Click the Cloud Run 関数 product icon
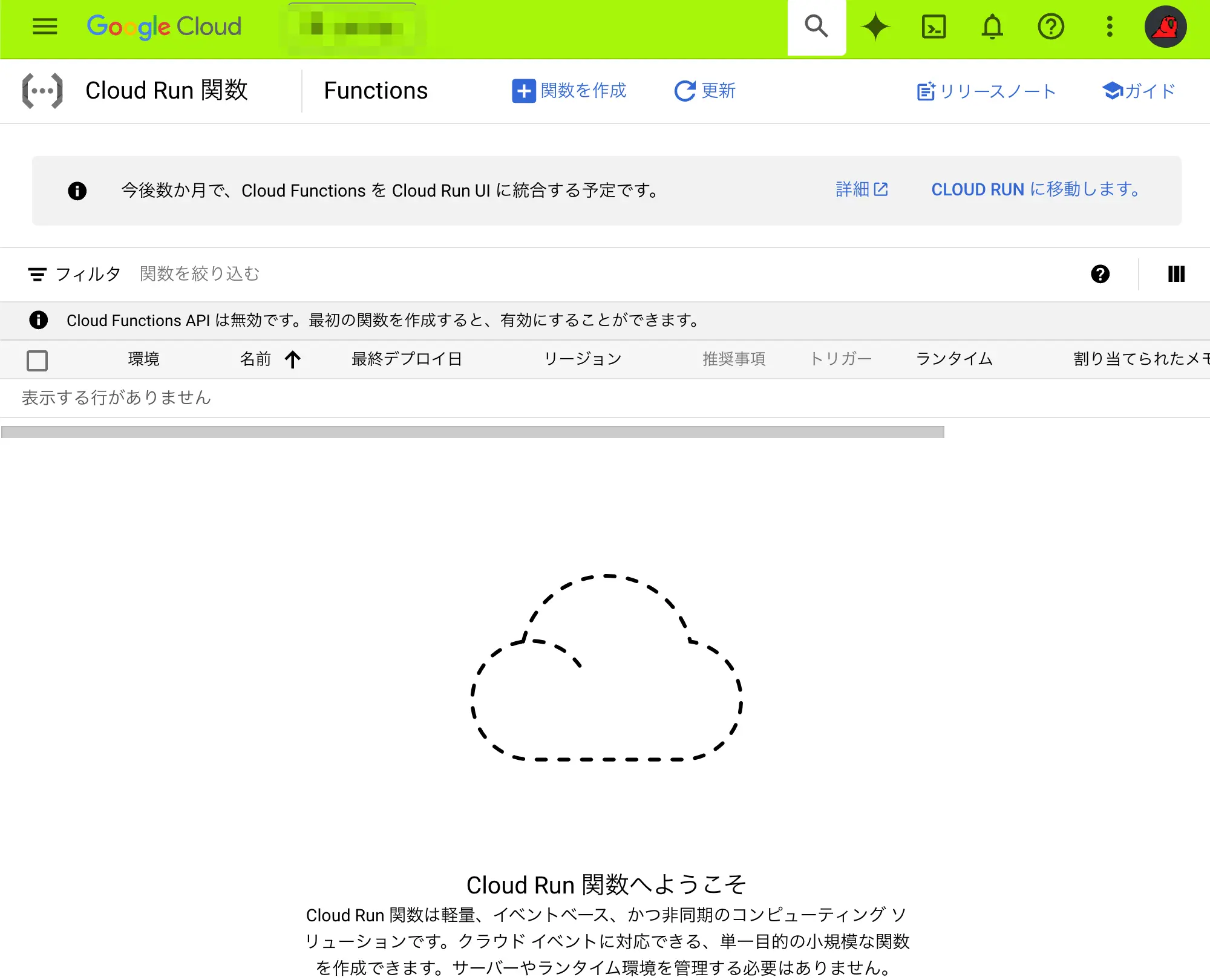This screenshot has width=1210, height=980. pyautogui.click(x=43, y=90)
